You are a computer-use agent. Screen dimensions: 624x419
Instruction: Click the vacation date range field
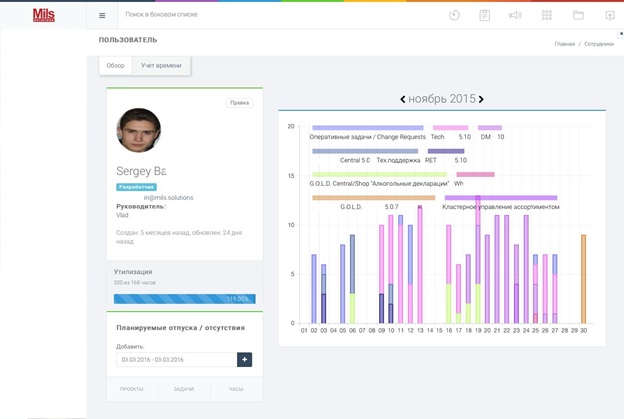tap(175, 359)
